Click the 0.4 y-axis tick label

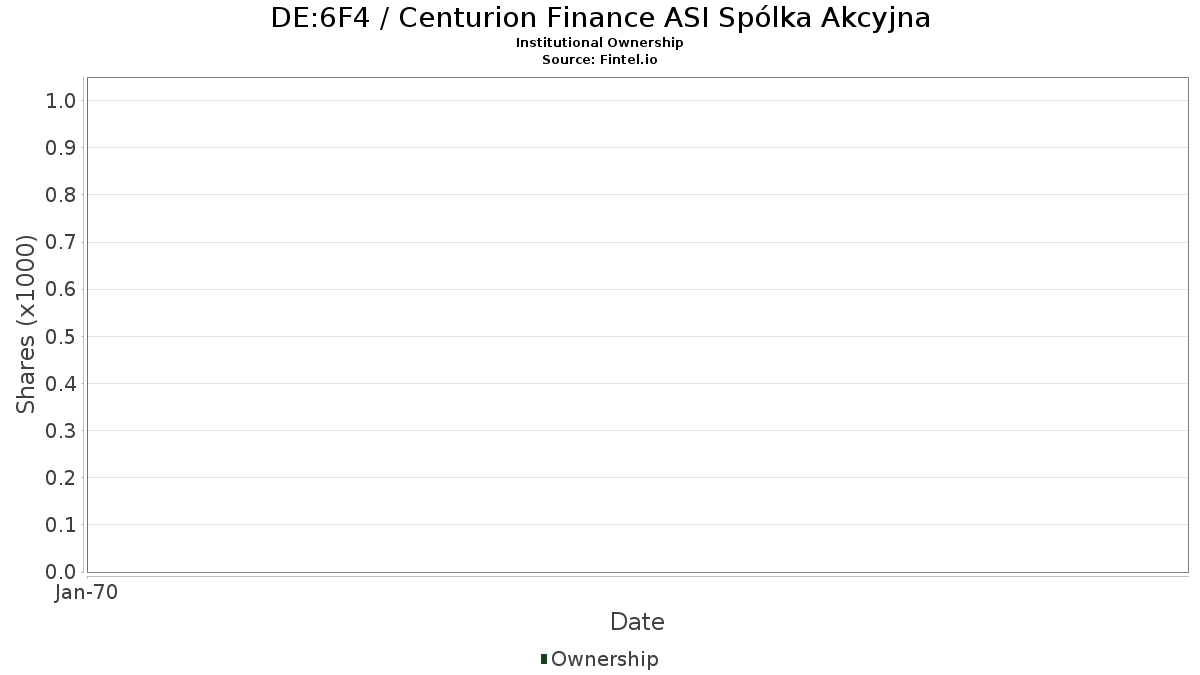click(x=61, y=384)
